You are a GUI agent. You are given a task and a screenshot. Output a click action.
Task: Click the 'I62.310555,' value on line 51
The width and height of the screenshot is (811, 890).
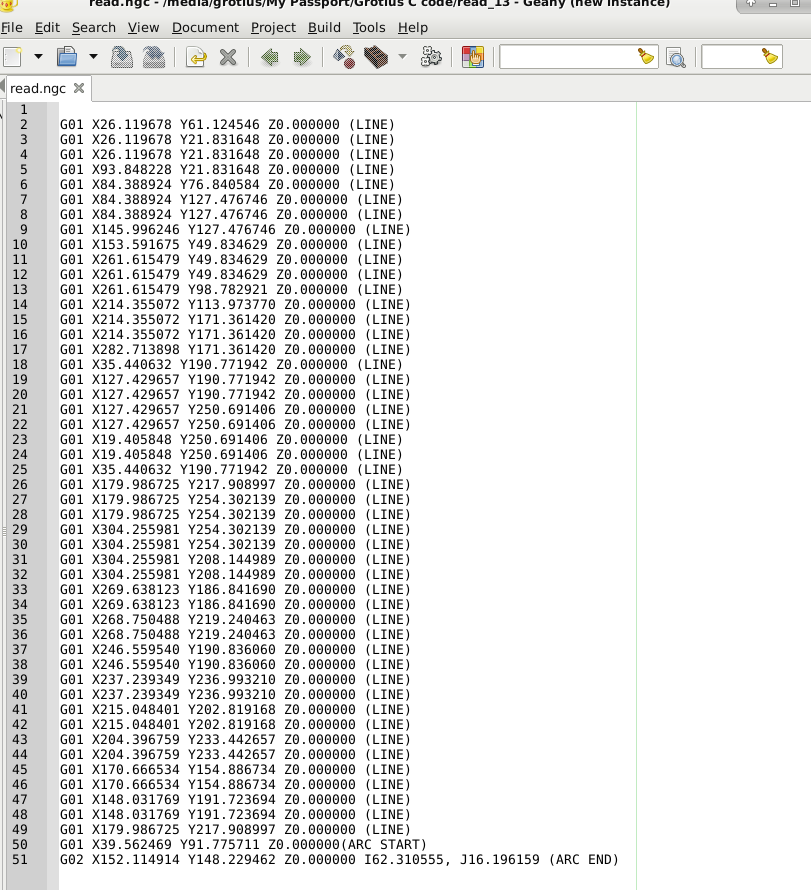coord(407,859)
